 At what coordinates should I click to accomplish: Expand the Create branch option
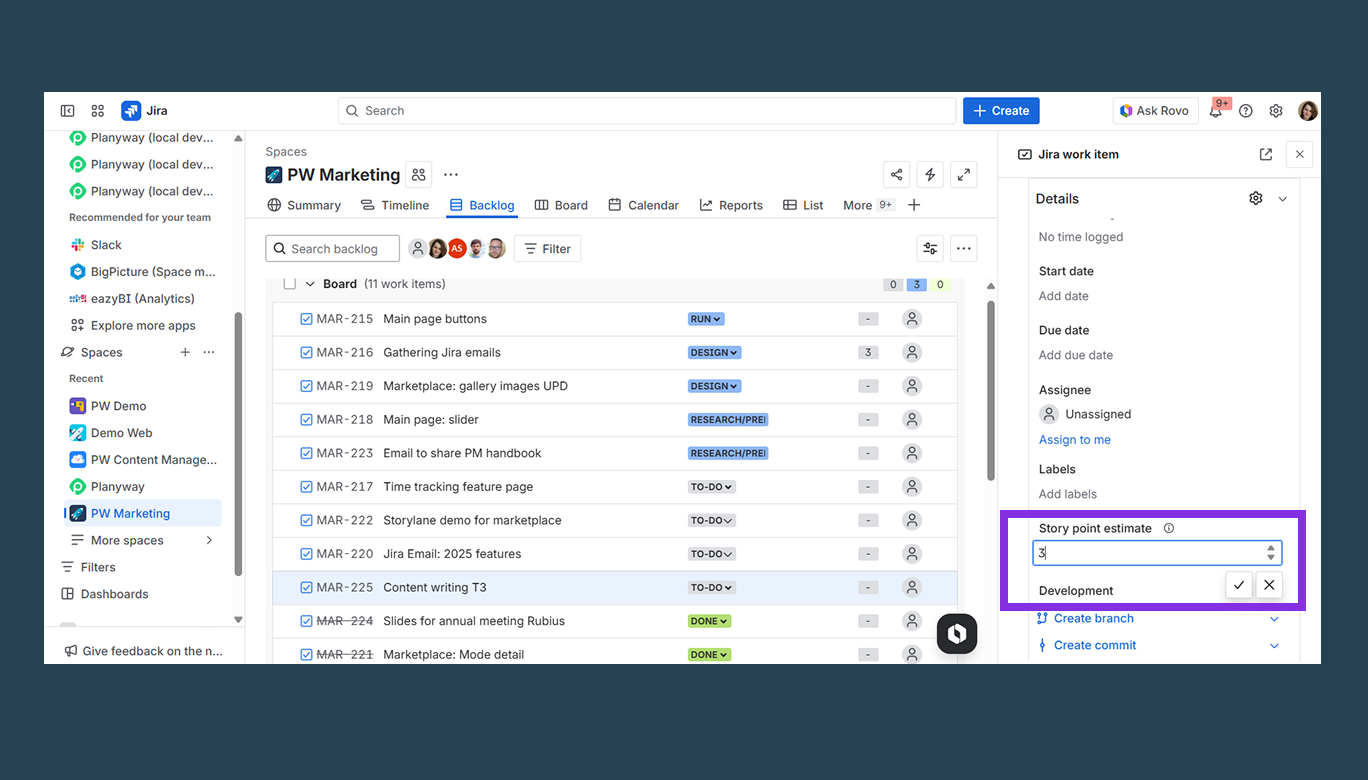(1275, 618)
